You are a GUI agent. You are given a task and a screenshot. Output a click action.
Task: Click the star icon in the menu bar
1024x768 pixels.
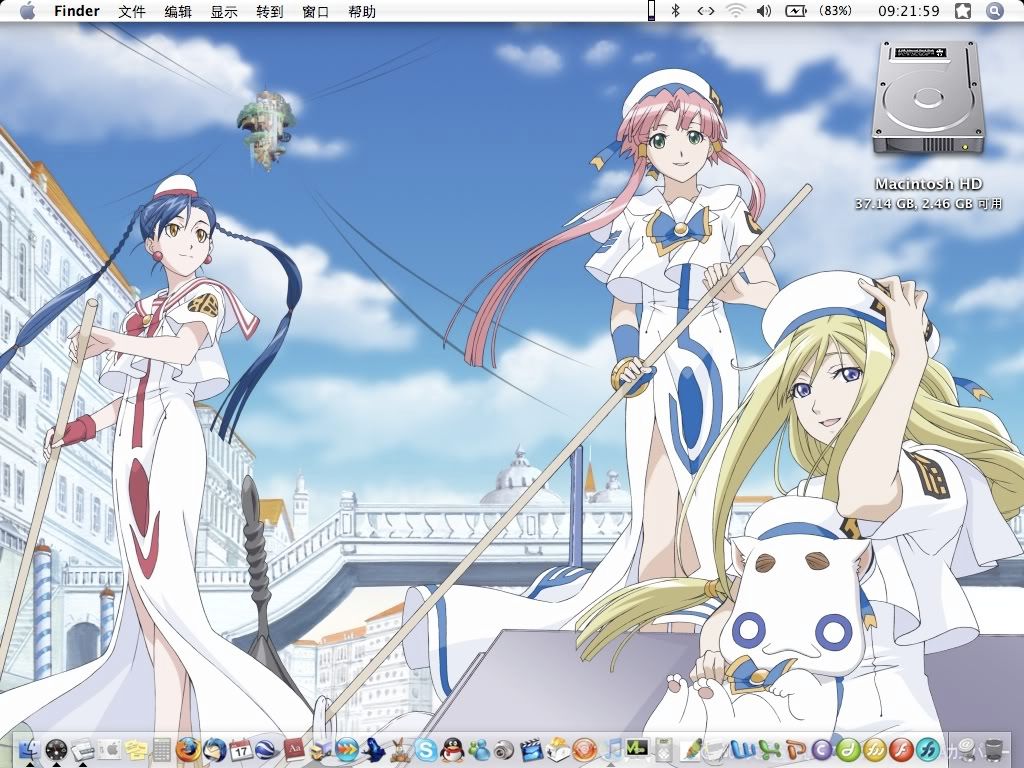pyautogui.click(x=963, y=10)
